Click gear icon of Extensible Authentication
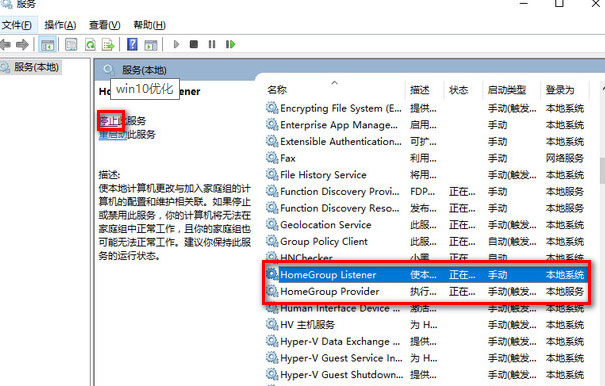Screen dimensions: 605x386 point(272,141)
